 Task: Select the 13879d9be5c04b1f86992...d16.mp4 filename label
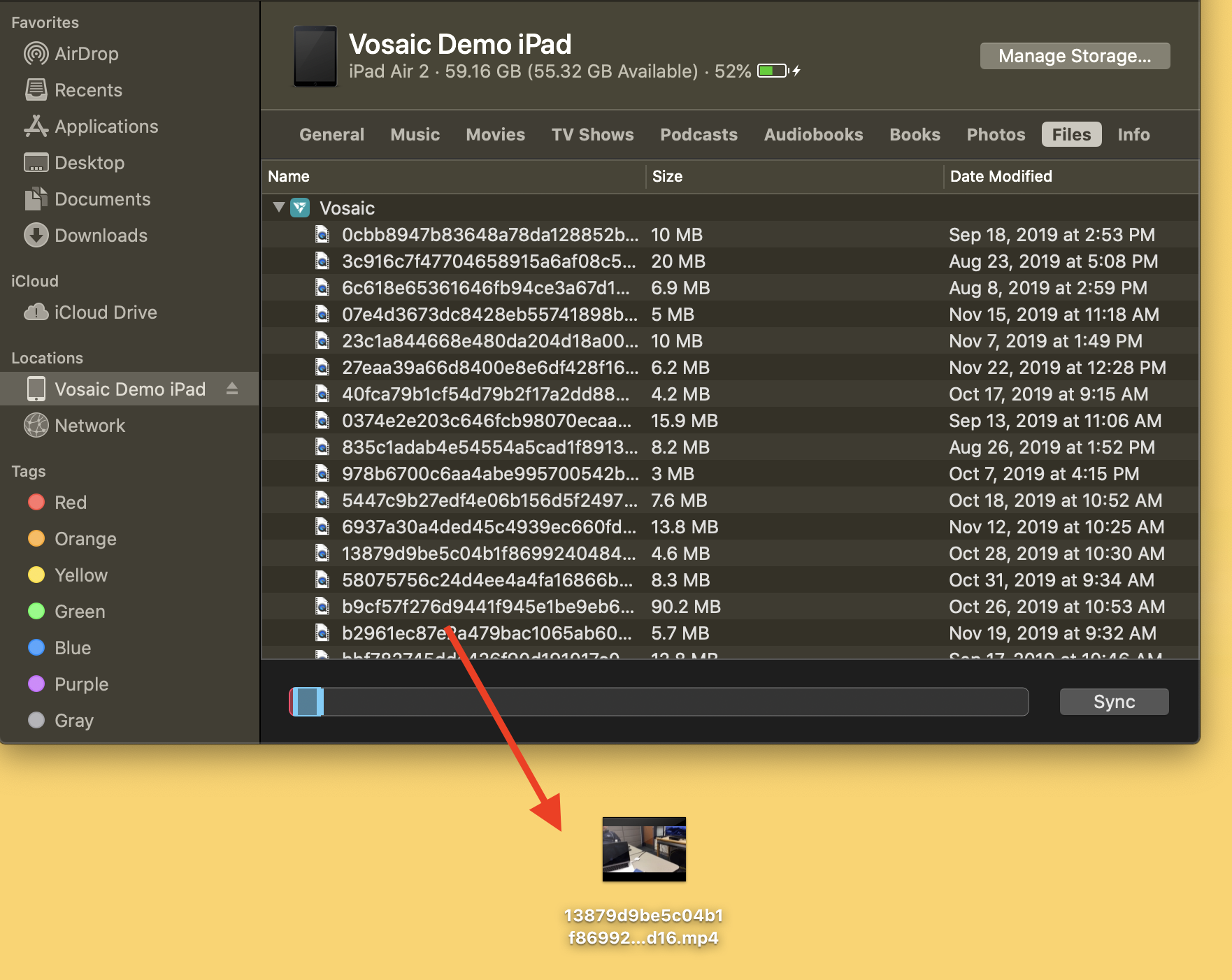pos(643,926)
